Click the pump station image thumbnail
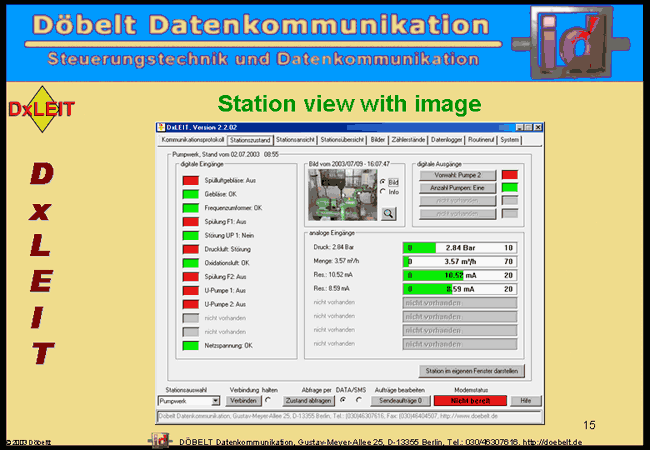Image resolution: width=650 pixels, height=450 pixels. click(x=343, y=194)
